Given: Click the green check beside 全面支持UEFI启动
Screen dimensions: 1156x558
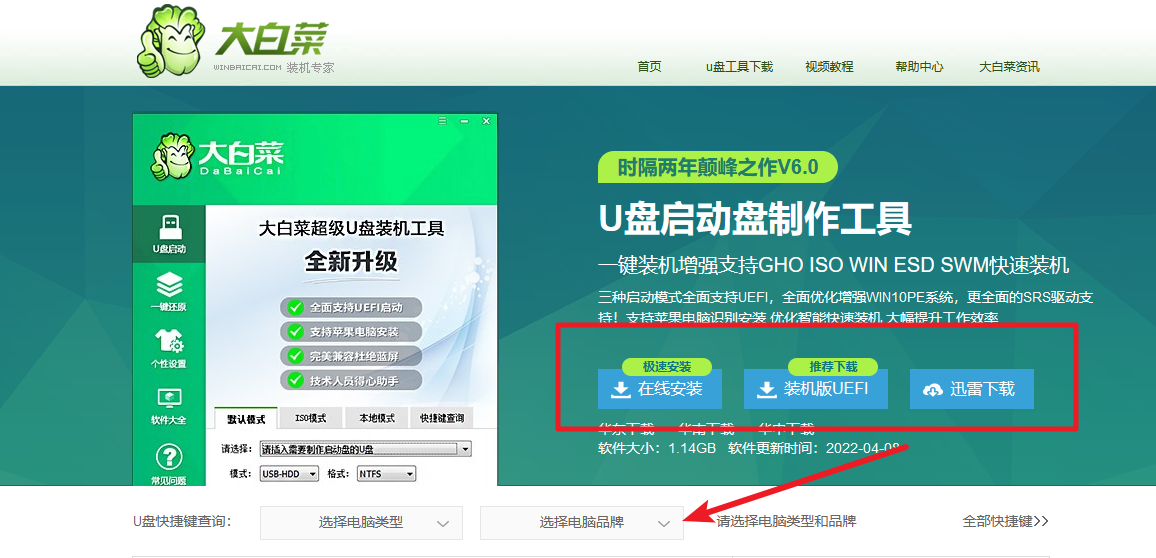Looking at the screenshot, I should 296,307.
